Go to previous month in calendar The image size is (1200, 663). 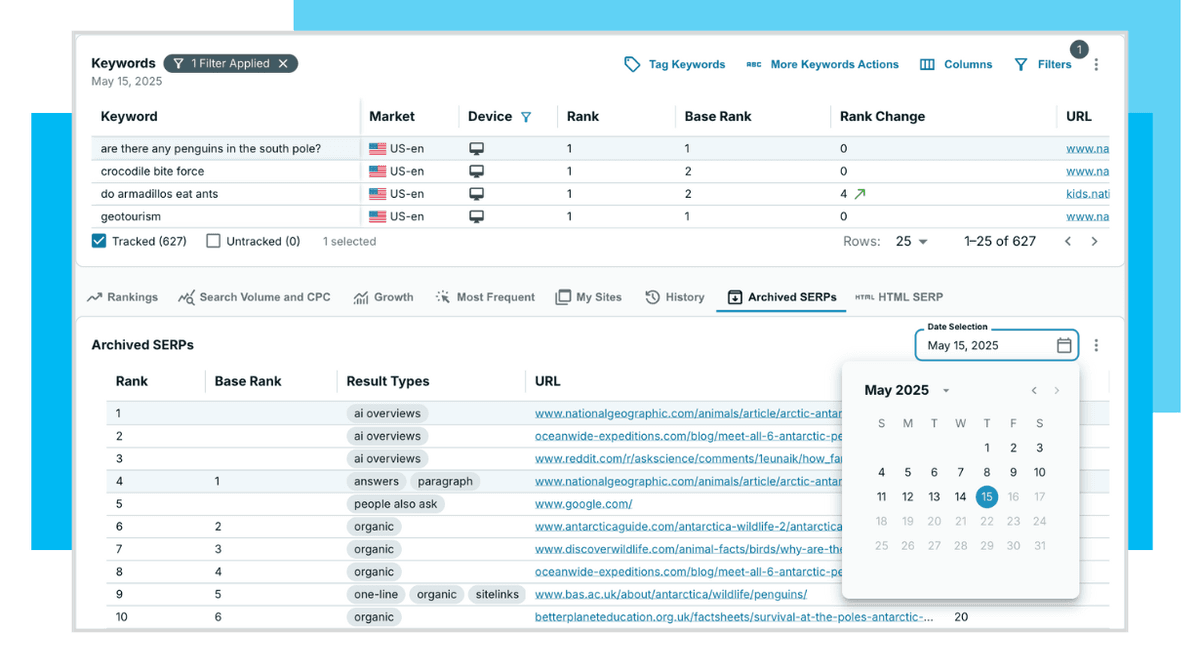click(x=1034, y=391)
